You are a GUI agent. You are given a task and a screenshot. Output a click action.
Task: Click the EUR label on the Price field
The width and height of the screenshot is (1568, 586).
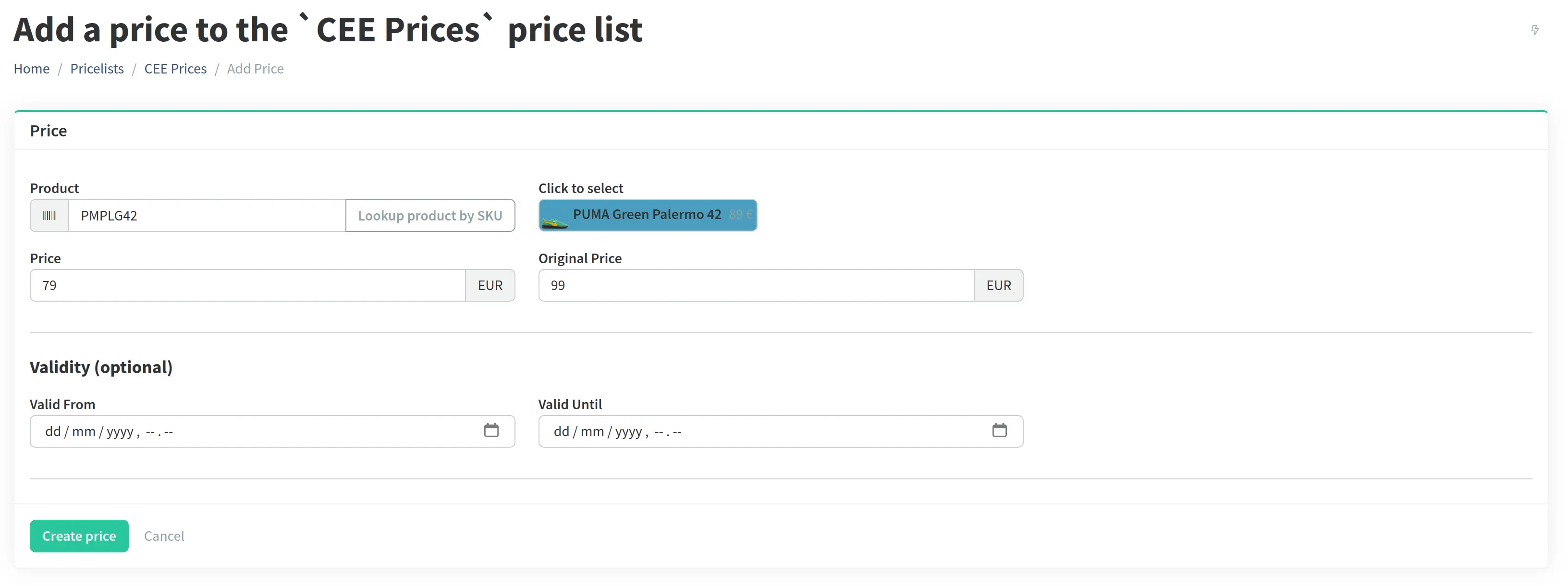point(490,285)
